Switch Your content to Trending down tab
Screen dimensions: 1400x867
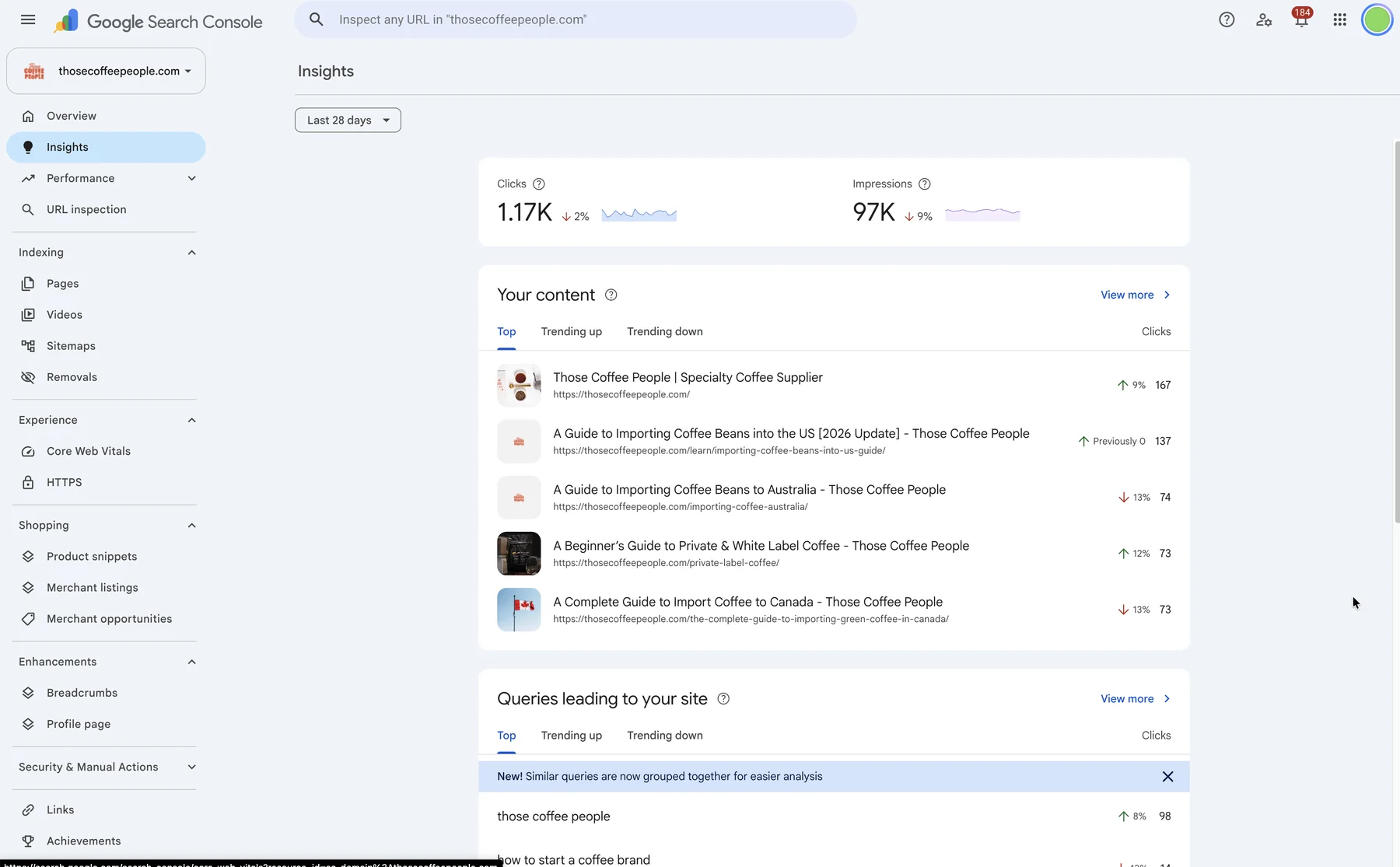(x=665, y=332)
